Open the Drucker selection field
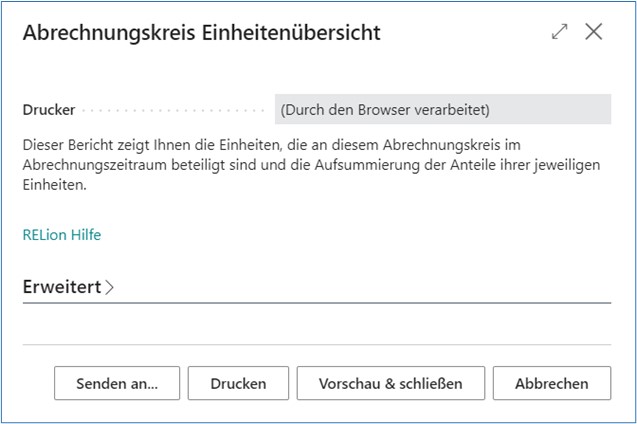637x424 pixels. [442, 109]
